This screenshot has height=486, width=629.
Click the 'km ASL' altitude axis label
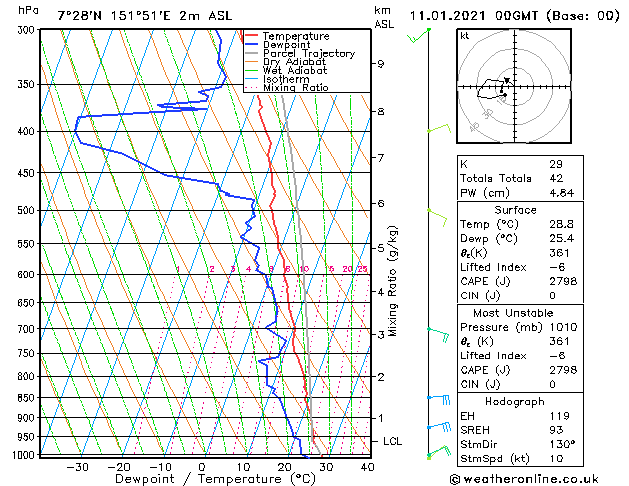click(384, 17)
